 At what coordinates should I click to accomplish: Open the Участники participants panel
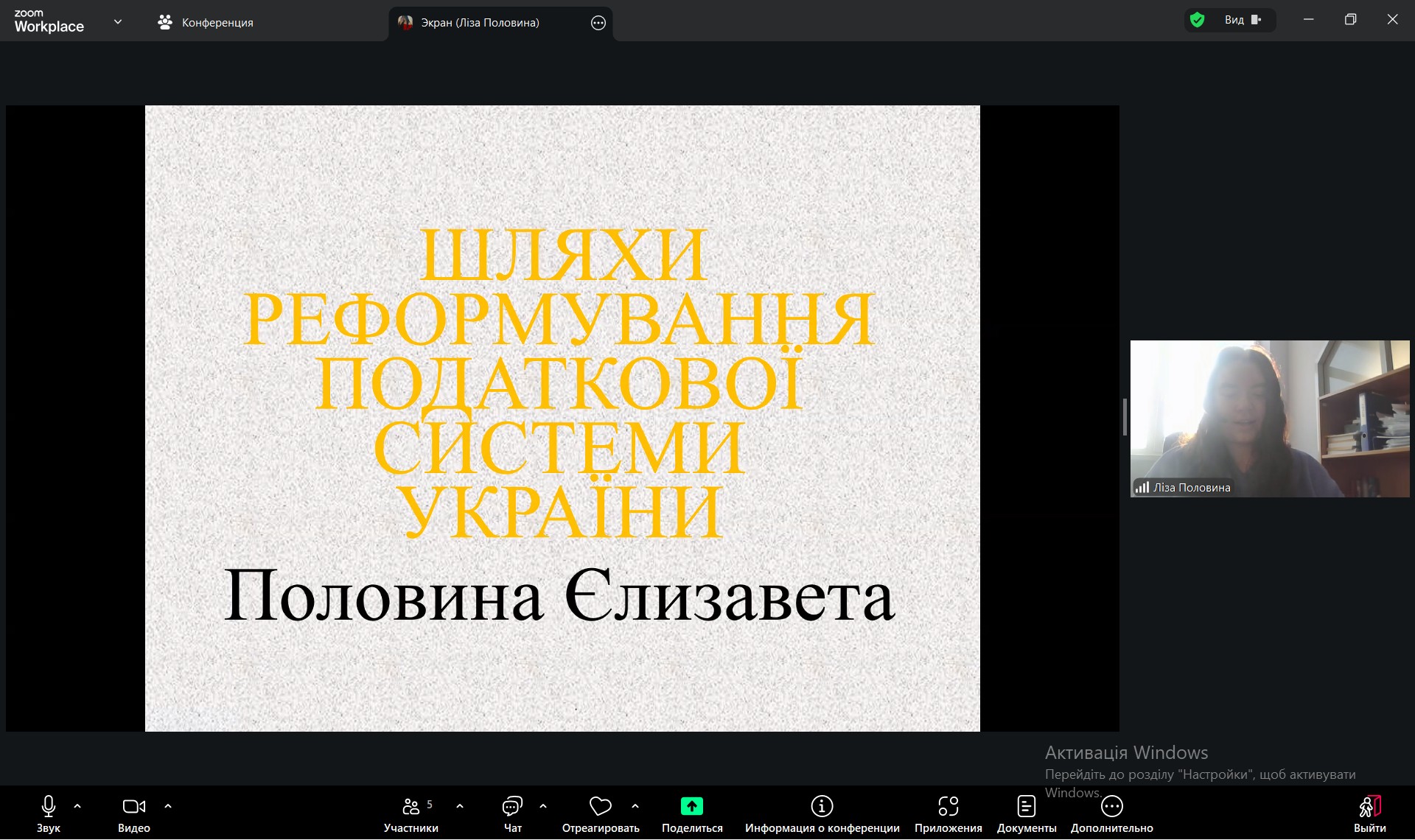(x=411, y=807)
